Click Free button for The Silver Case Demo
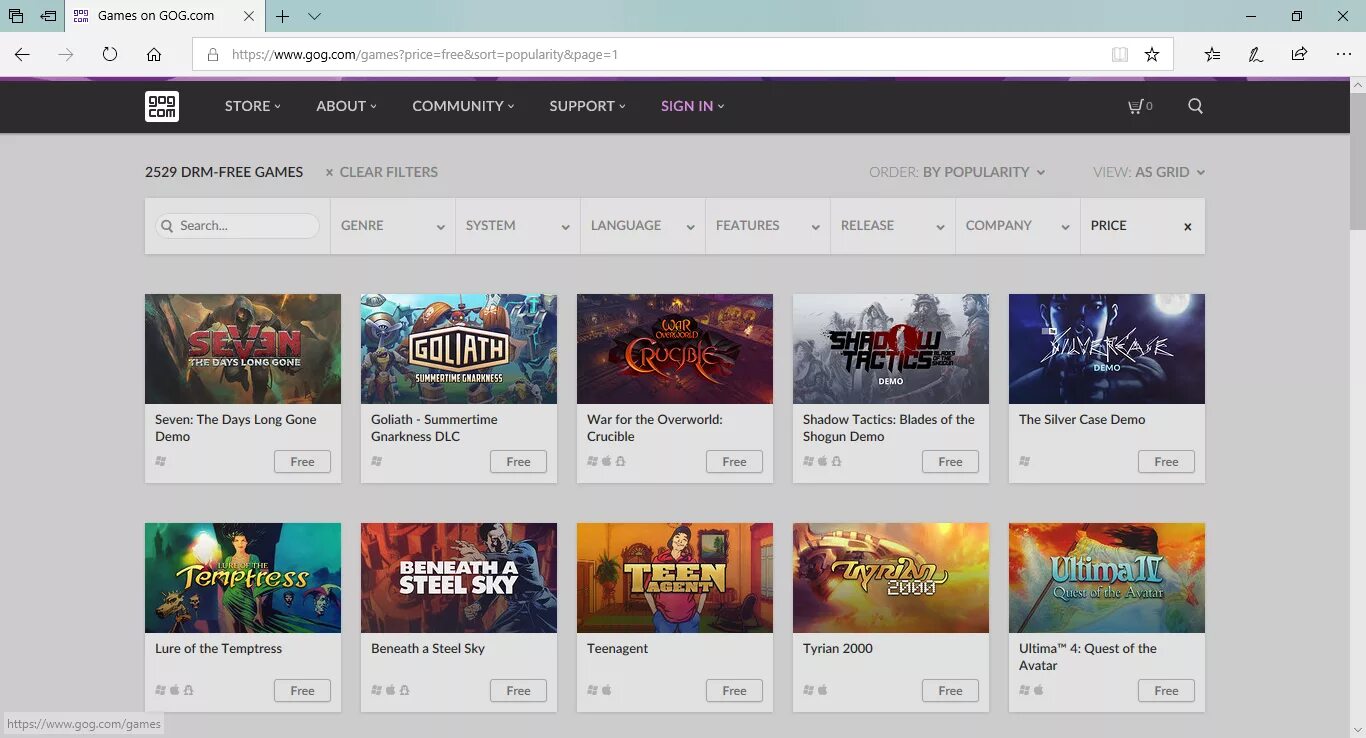This screenshot has width=1366, height=738. (x=1166, y=462)
